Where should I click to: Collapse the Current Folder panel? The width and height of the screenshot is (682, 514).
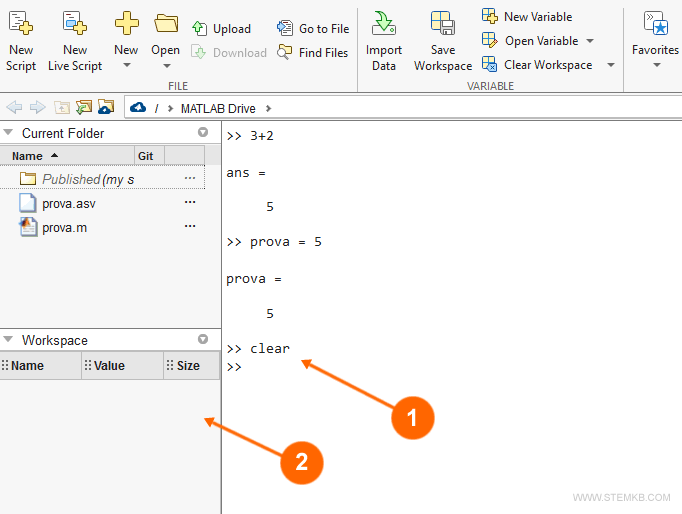9,133
